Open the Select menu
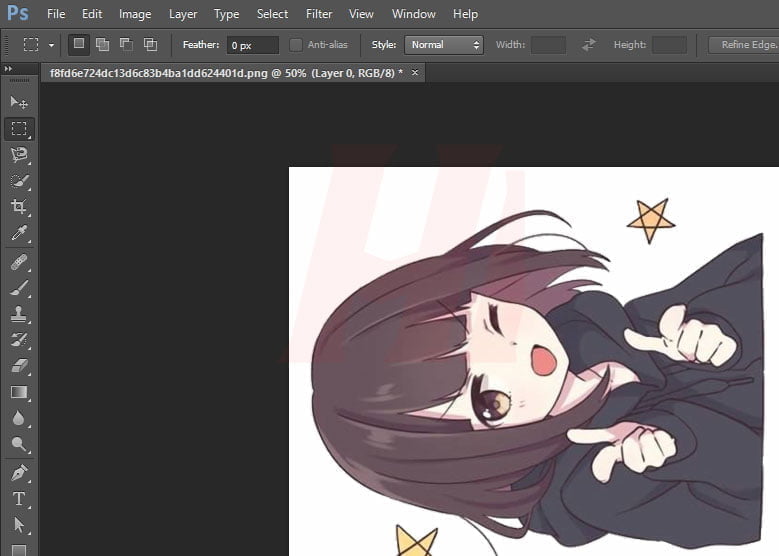This screenshot has width=779, height=556. (x=272, y=14)
